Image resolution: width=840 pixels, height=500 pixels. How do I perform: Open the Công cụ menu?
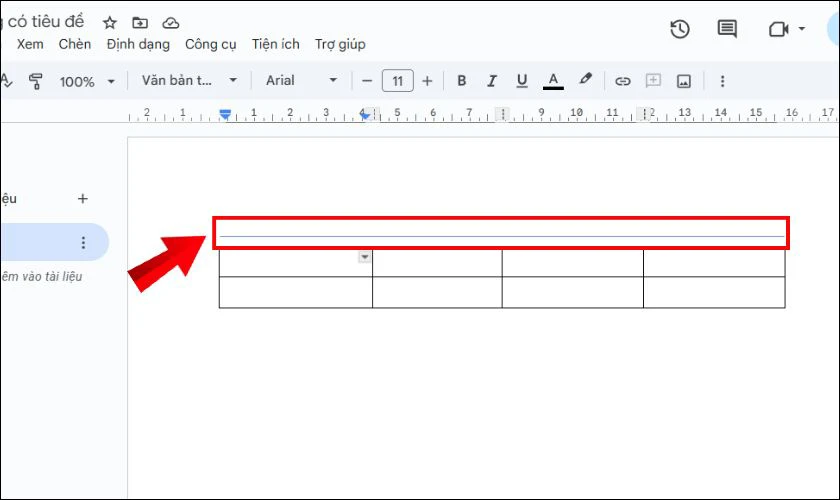[211, 44]
